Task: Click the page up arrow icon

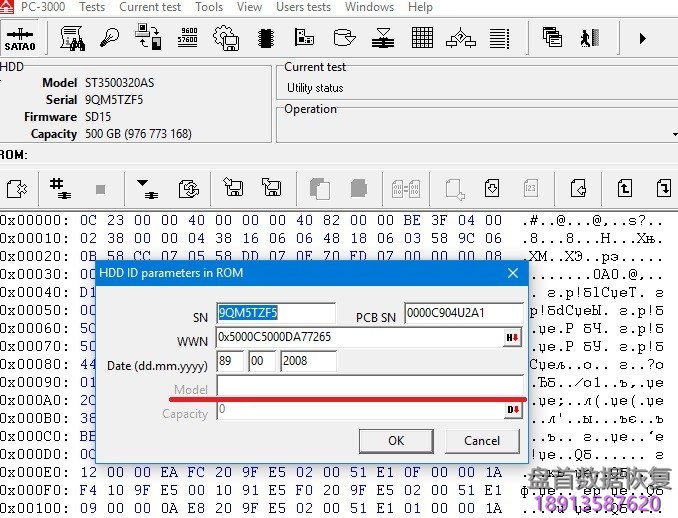Action: pyautogui.click(x=624, y=189)
